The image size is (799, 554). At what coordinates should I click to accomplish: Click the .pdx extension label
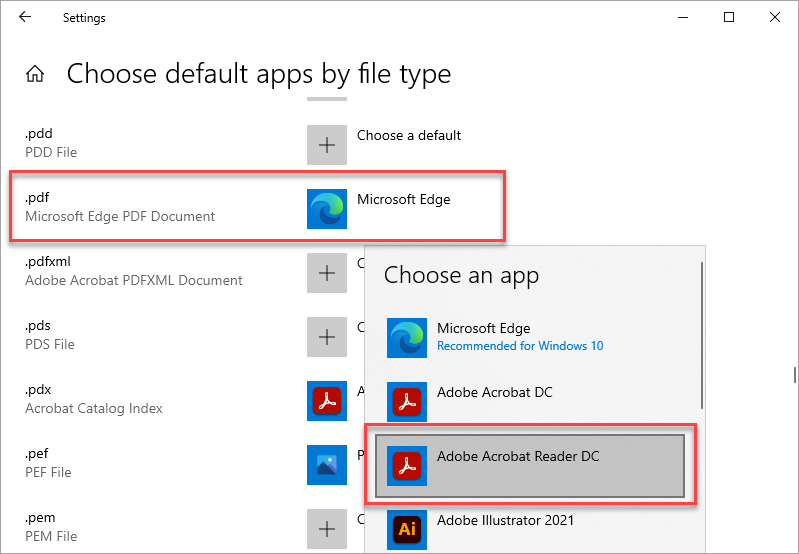coord(38,390)
